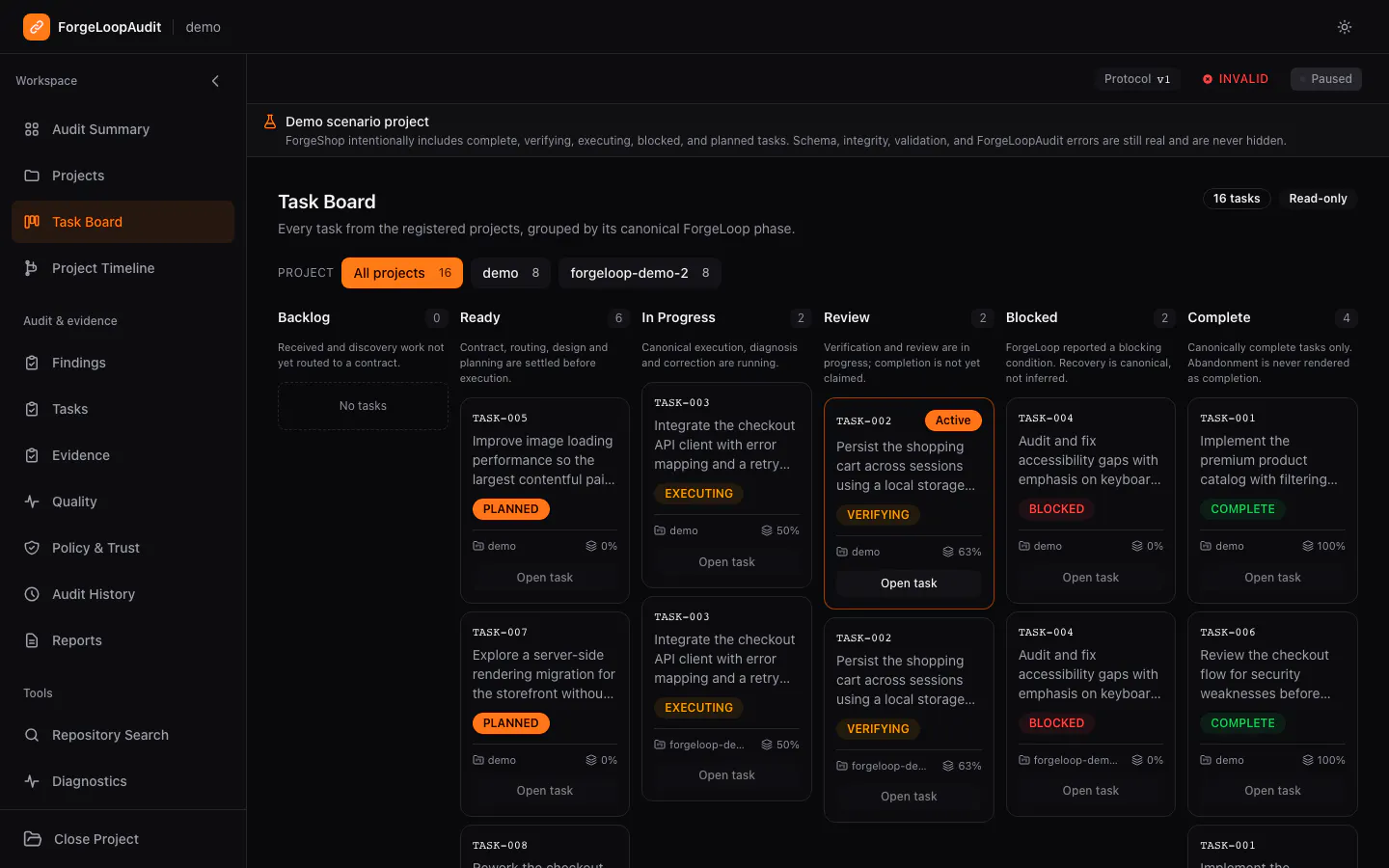
Task: Show only forgeloop-demo-2 tasks
Action: pos(640,273)
